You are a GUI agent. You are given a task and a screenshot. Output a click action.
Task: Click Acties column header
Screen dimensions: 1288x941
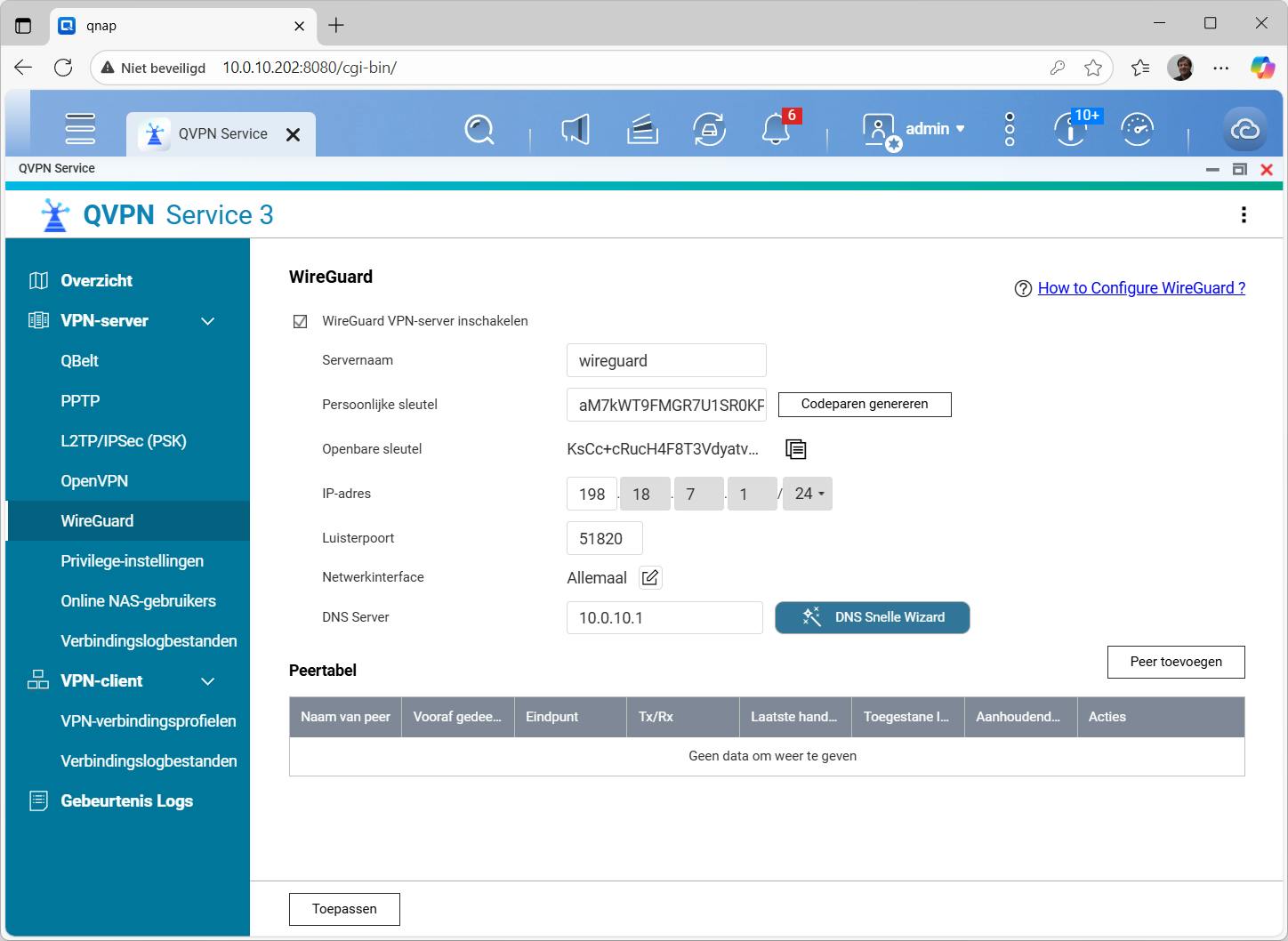[1161, 717]
